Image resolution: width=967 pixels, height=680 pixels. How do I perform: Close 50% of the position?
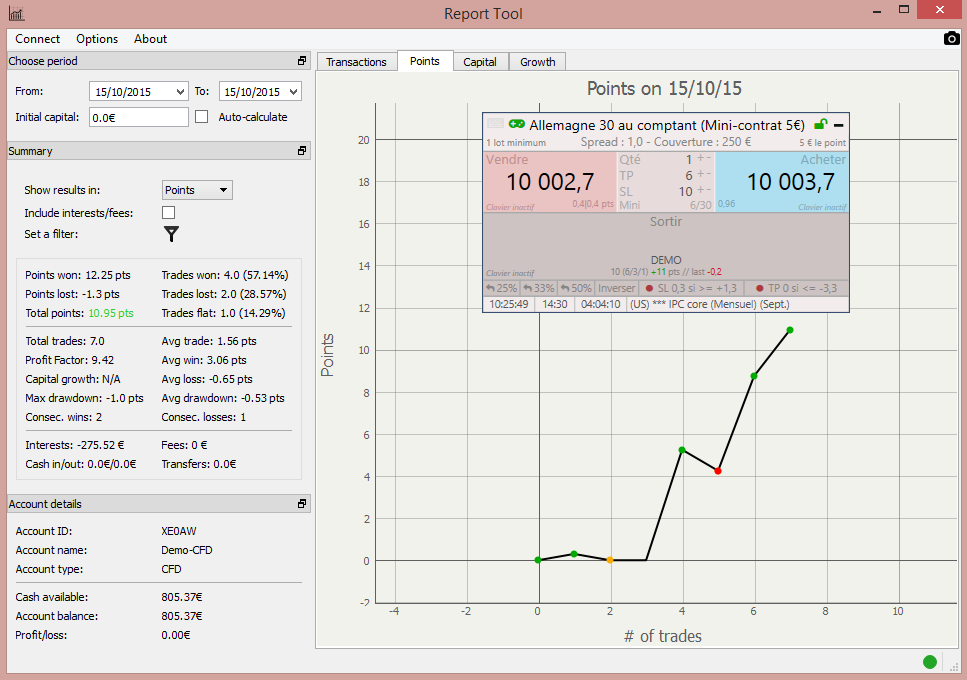576,288
